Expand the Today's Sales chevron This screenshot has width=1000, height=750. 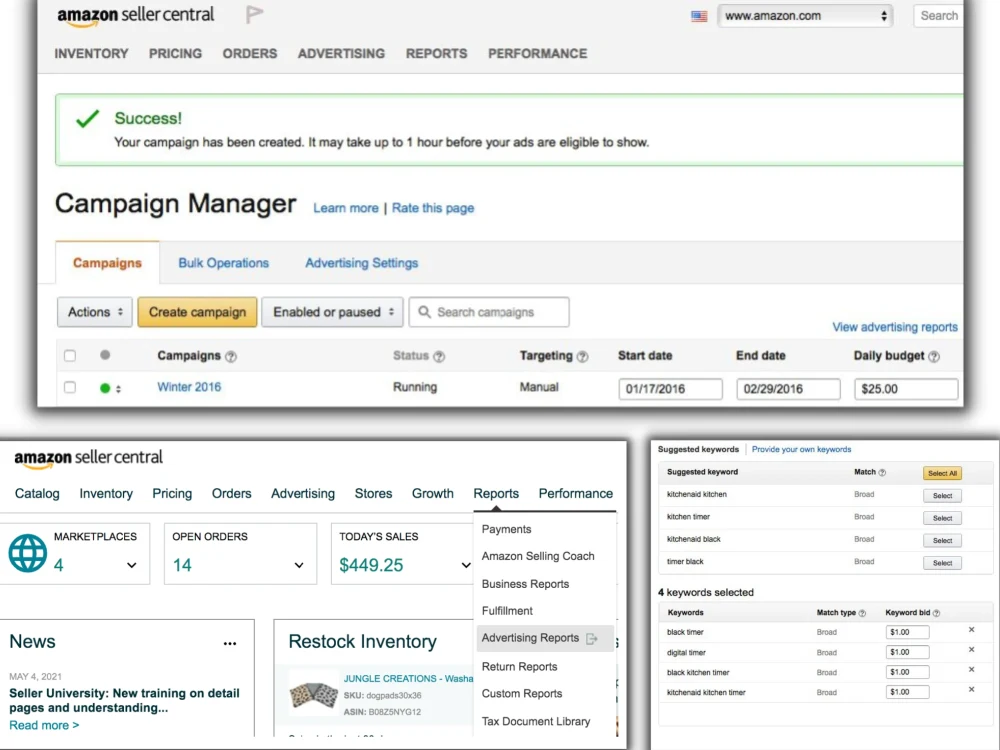pyautogui.click(x=466, y=565)
